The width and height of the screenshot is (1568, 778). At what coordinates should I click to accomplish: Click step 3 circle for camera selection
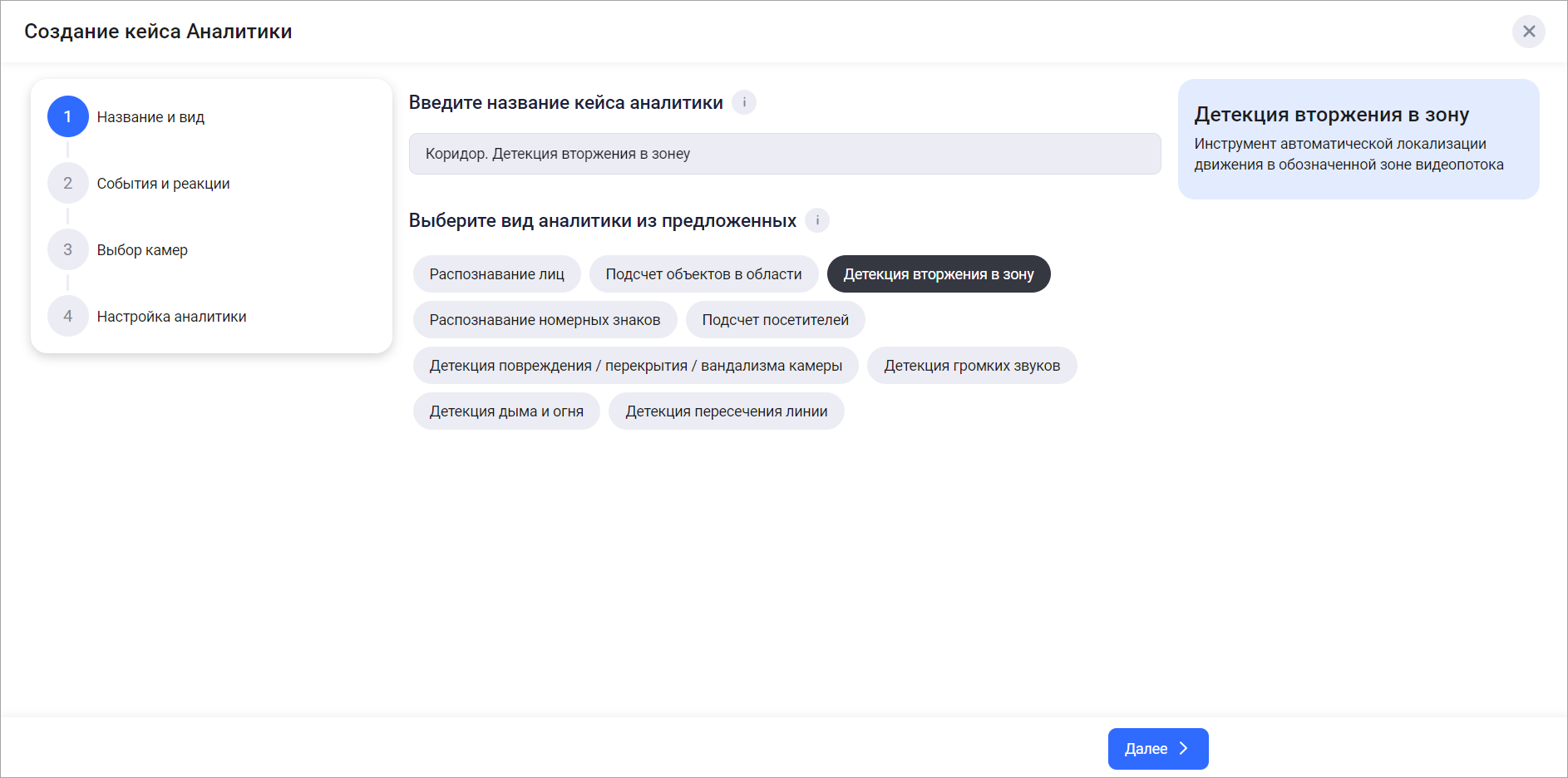68,249
